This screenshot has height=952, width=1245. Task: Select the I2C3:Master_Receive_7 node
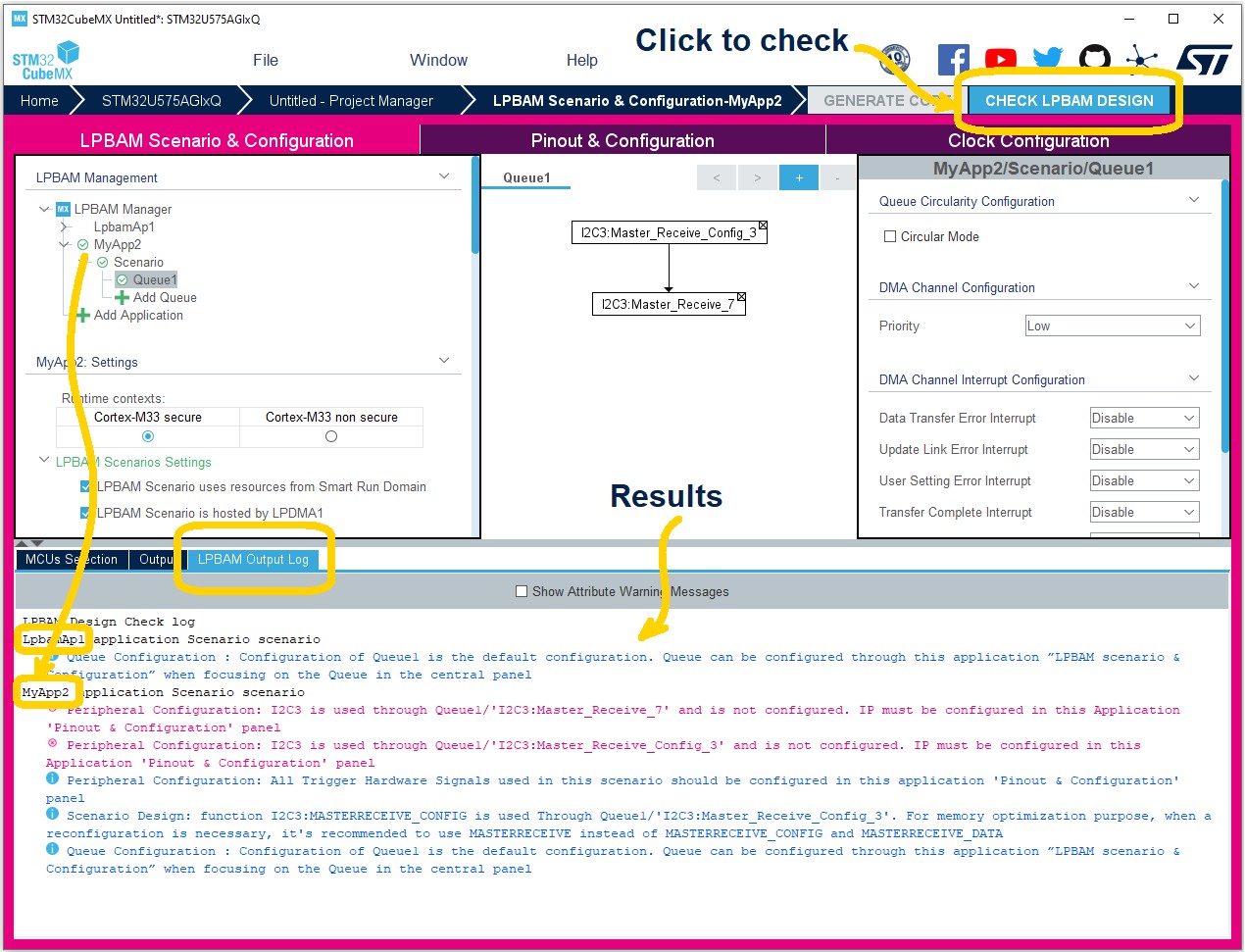[669, 304]
